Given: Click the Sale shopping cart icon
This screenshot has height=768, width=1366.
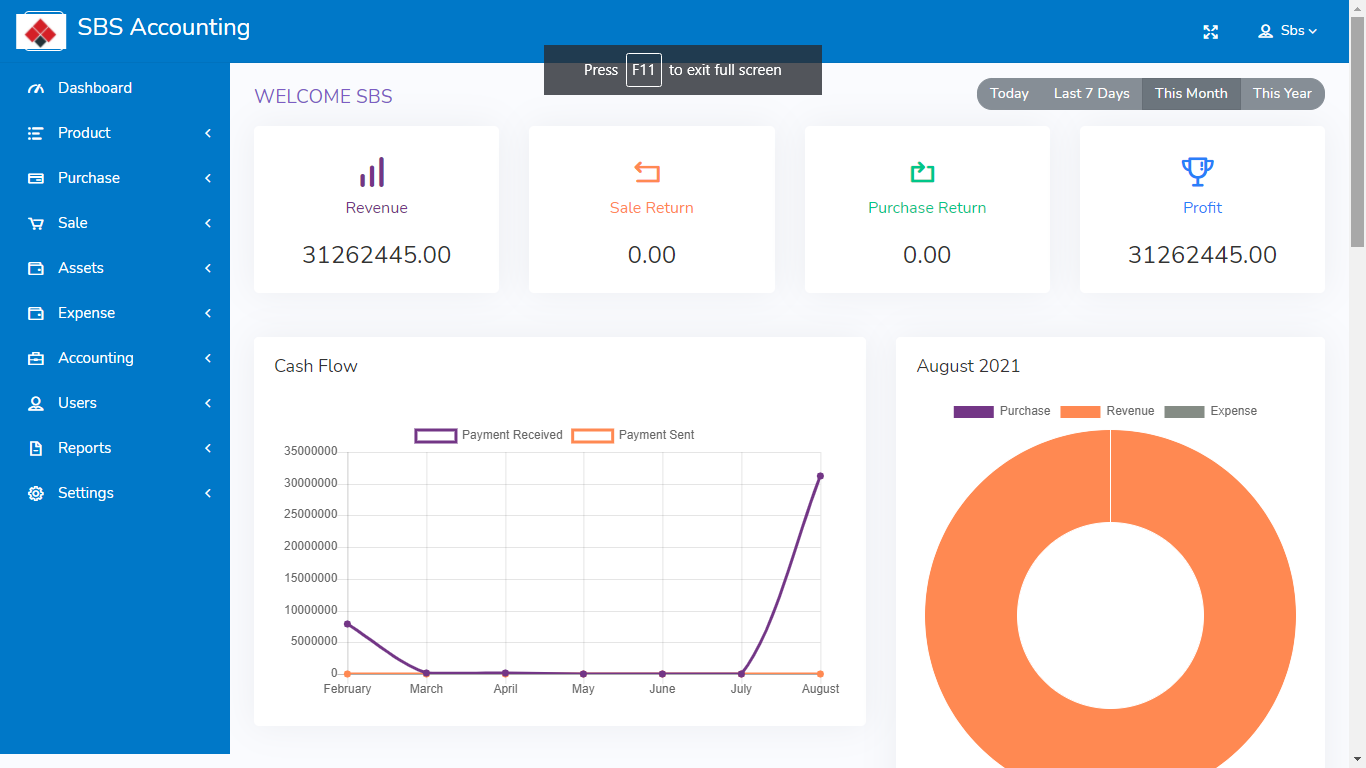Looking at the screenshot, I should coord(36,223).
